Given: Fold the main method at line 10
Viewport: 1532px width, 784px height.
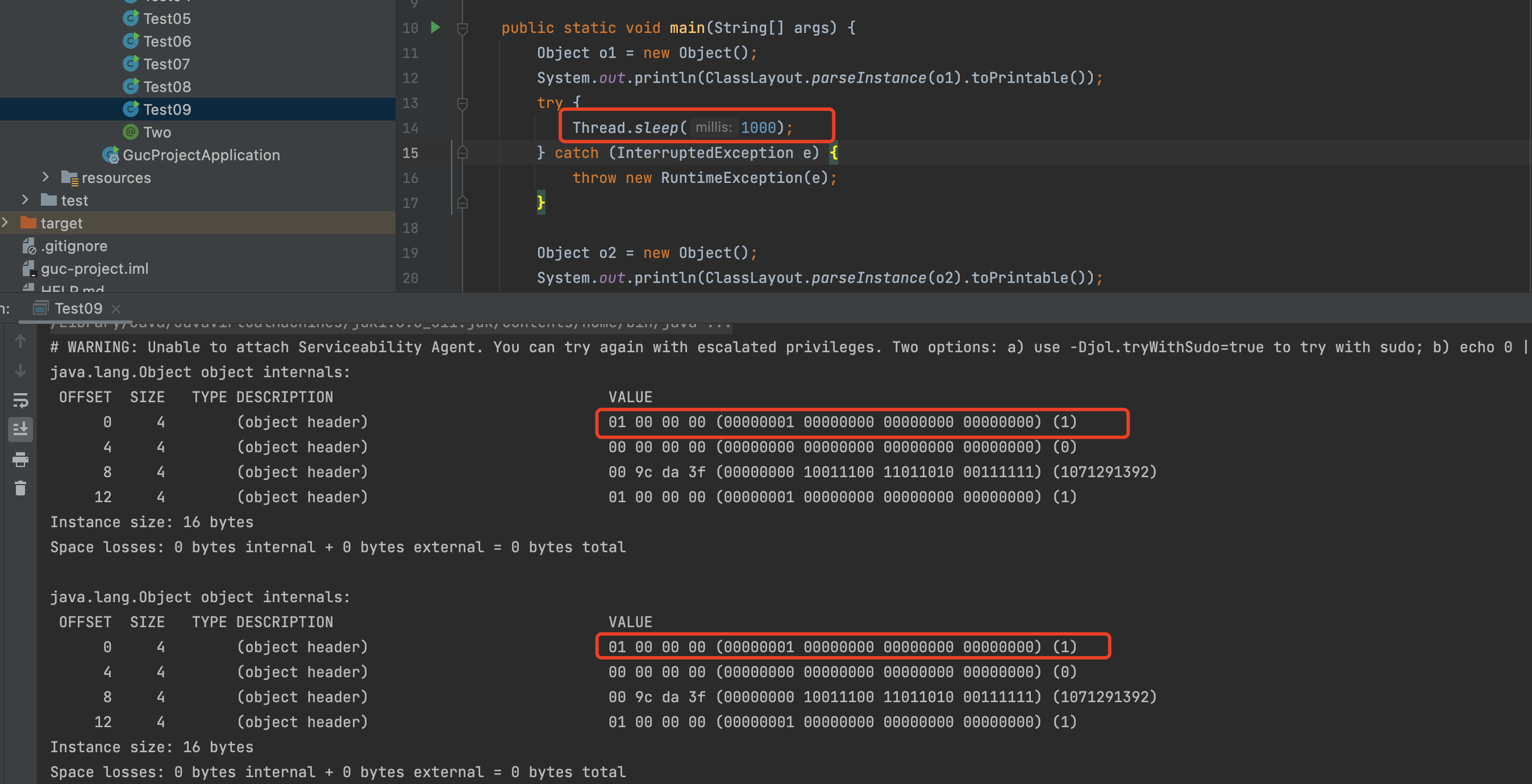Looking at the screenshot, I should (462, 28).
